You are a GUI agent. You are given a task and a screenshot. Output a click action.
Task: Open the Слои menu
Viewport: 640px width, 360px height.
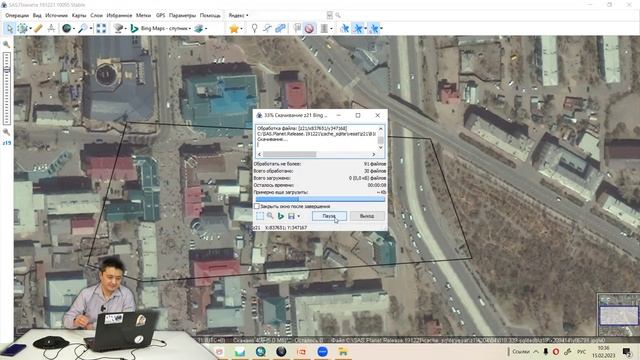click(x=96, y=15)
